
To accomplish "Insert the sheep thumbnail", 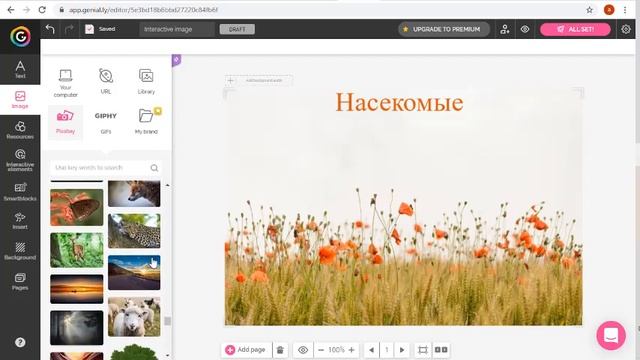I will click(134, 317).
